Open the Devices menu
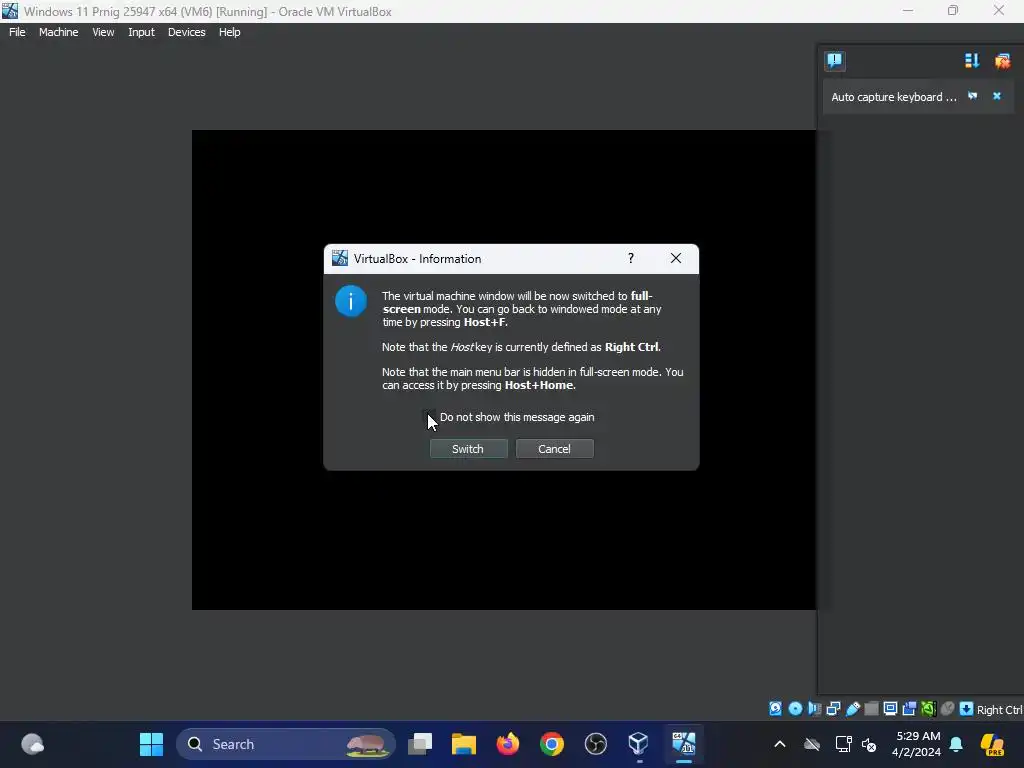1024x768 pixels. pyautogui.click(x=187, y=32)
